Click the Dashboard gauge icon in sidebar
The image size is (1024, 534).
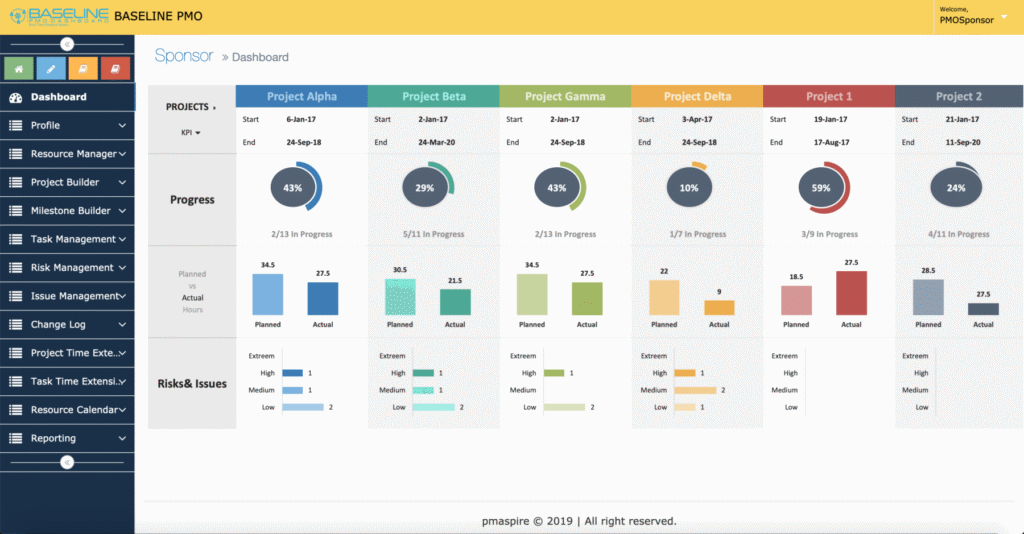pos(15,98)
